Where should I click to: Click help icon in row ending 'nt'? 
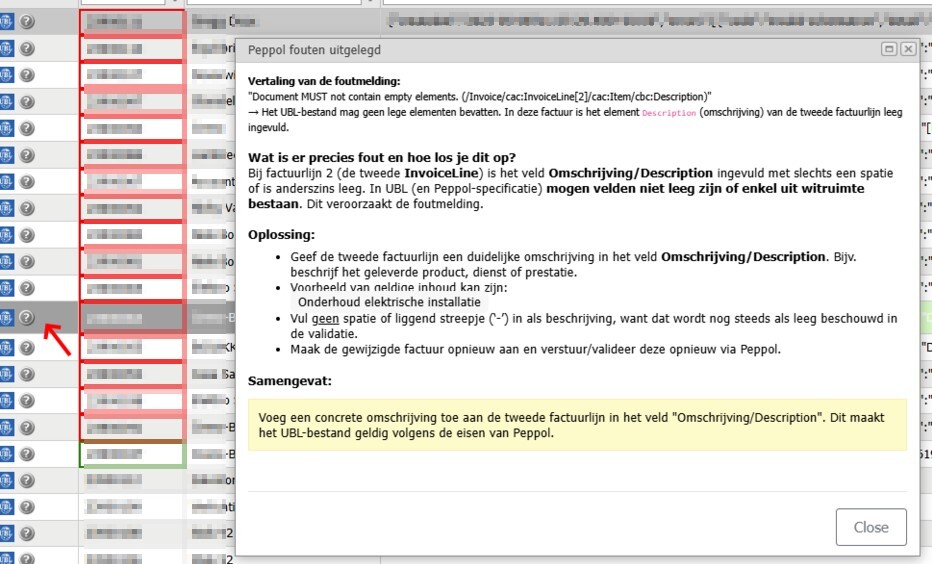tap(27, 181)
